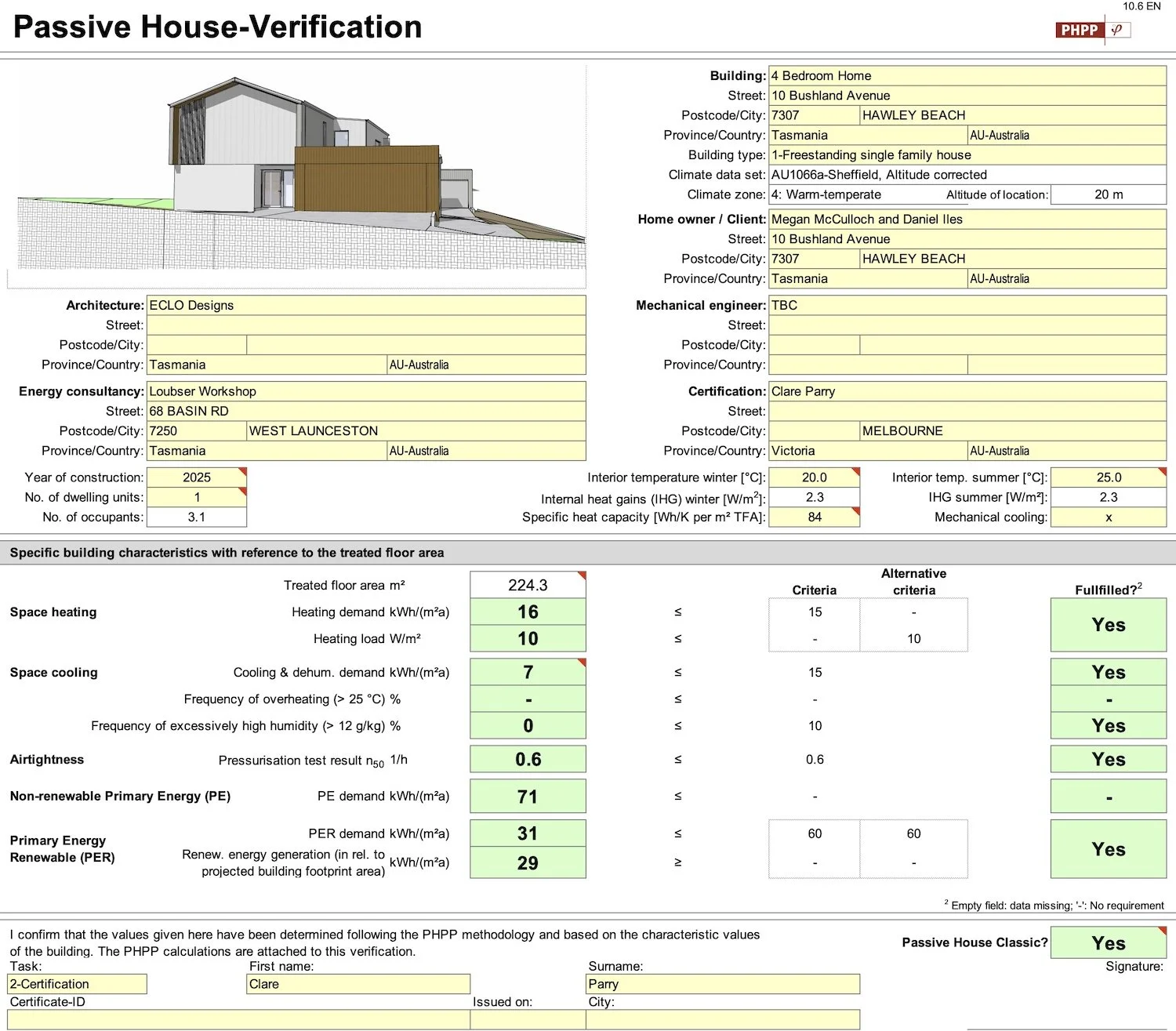Click the Heating demand criteria '15' cell
The height and width of the screenshot is (1031, 1176).
pyautogui.click(x=815, y=612)
